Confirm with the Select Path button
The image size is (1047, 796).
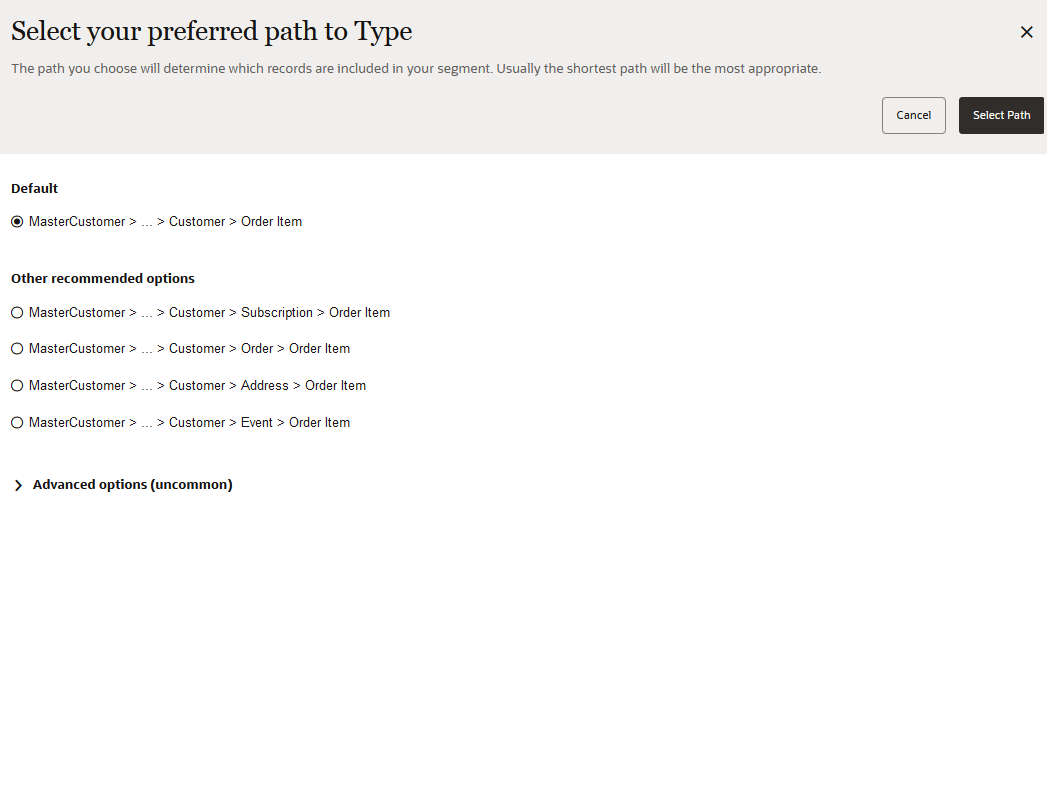(1001, 115)
